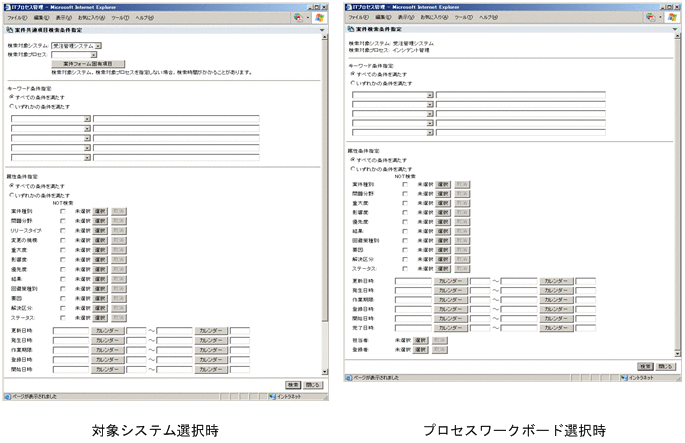Click 検索 button in right window
This screenshot has height=443, width=685.
(x=645, y=367)
